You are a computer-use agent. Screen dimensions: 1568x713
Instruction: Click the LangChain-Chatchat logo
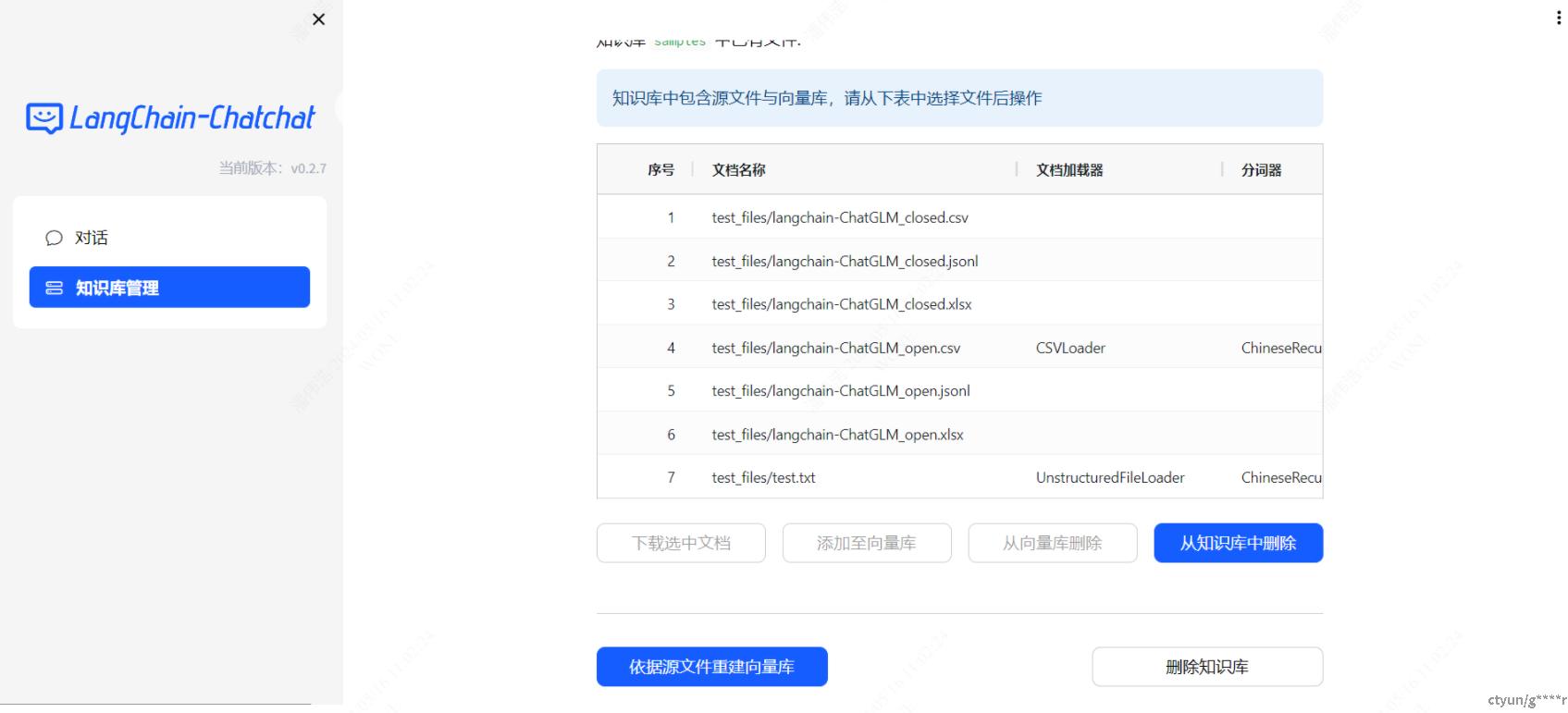coord(170,118)
